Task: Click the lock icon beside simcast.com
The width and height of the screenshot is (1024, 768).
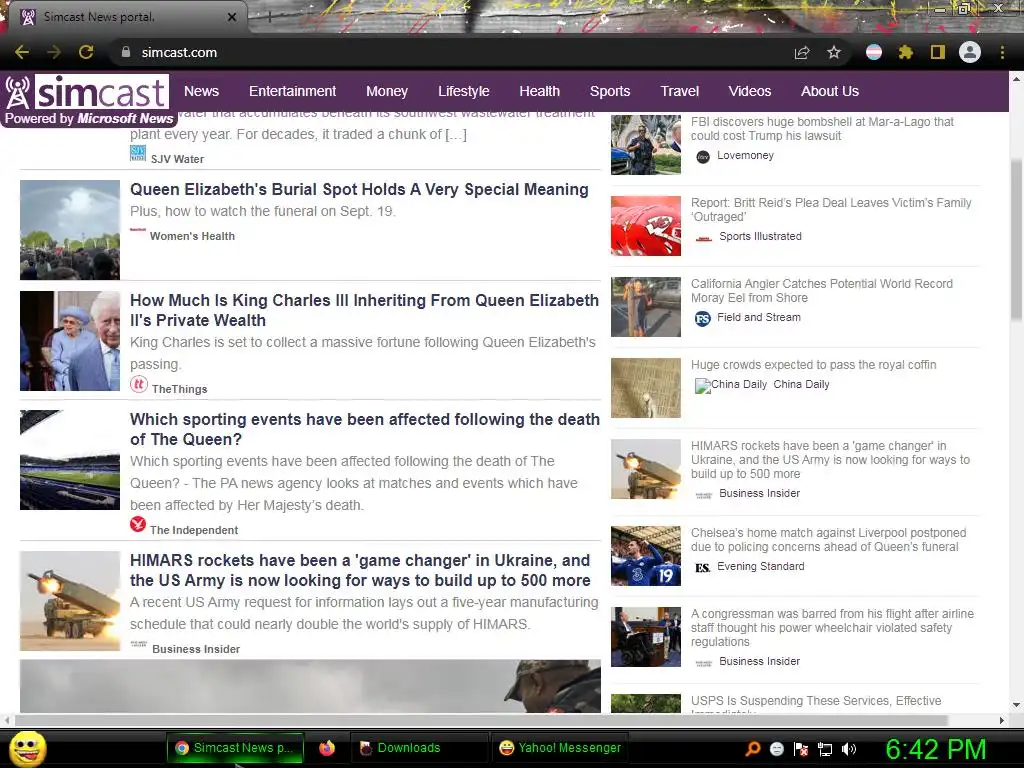Action: (126, 52)
